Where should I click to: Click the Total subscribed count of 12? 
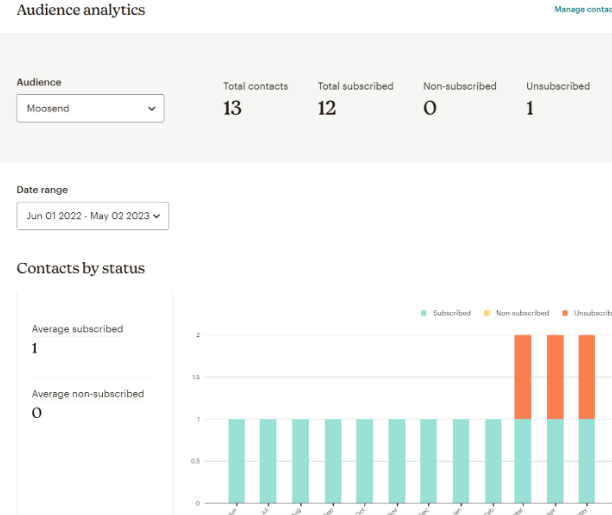[x=327, y=108]
